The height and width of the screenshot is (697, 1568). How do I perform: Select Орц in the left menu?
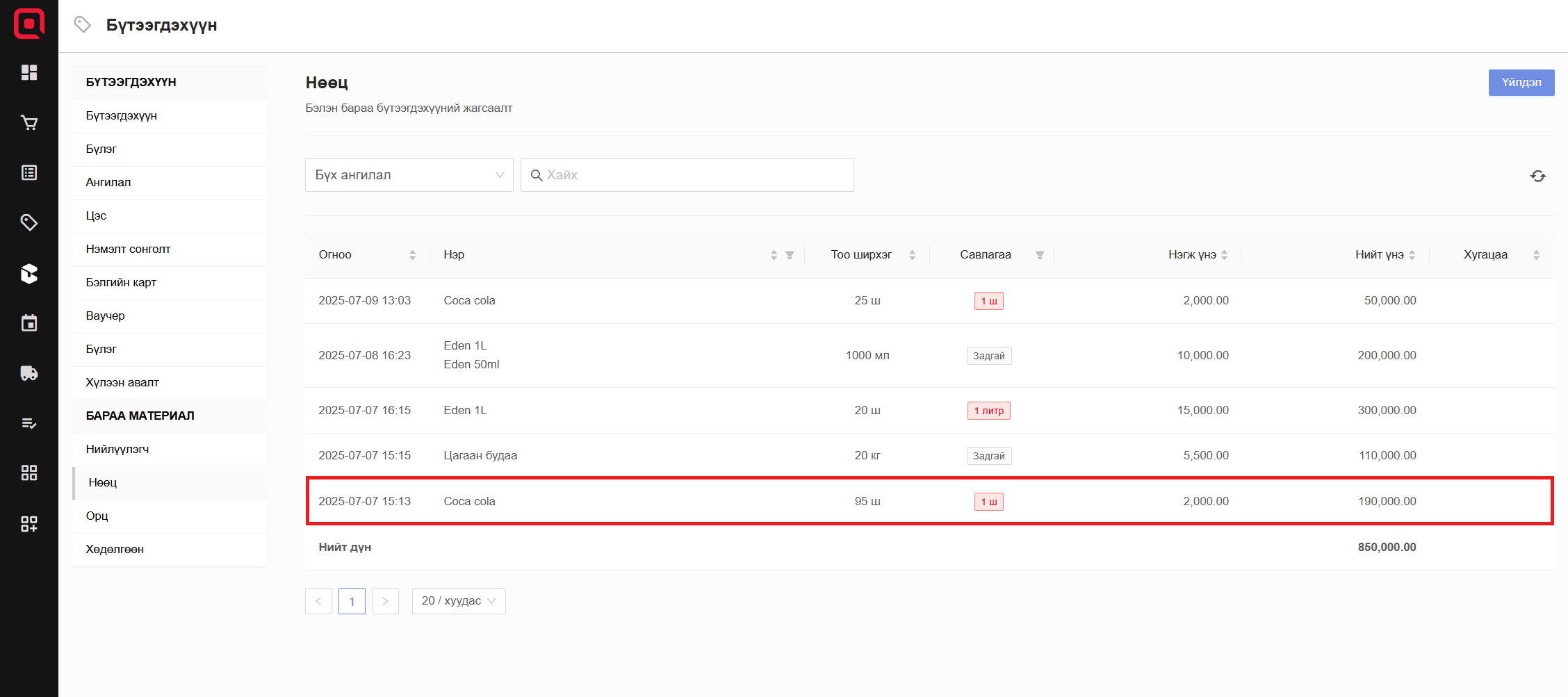(97, 516)
